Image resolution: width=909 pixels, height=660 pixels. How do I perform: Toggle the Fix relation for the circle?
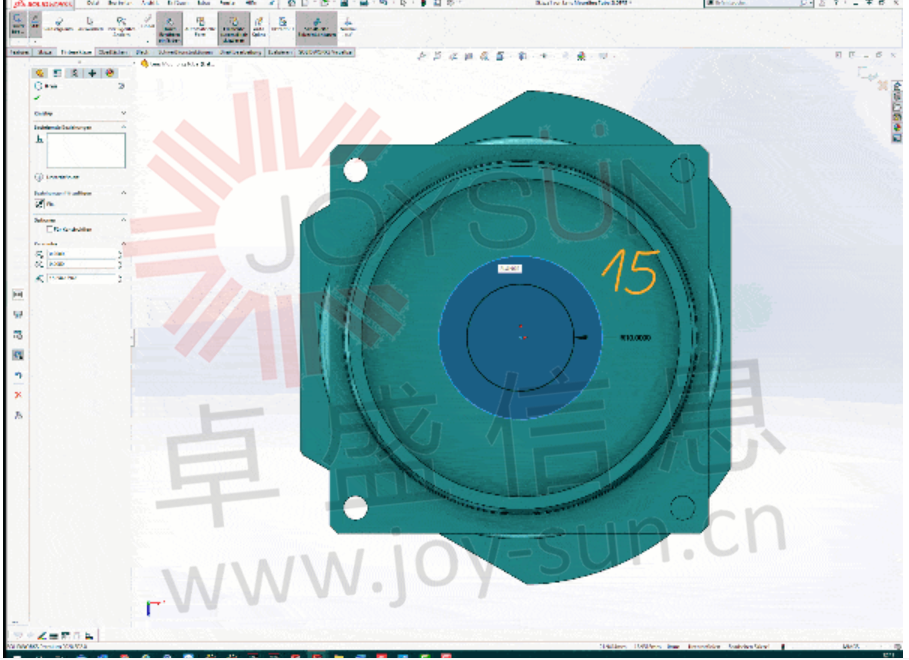click(x=40, y=202)
